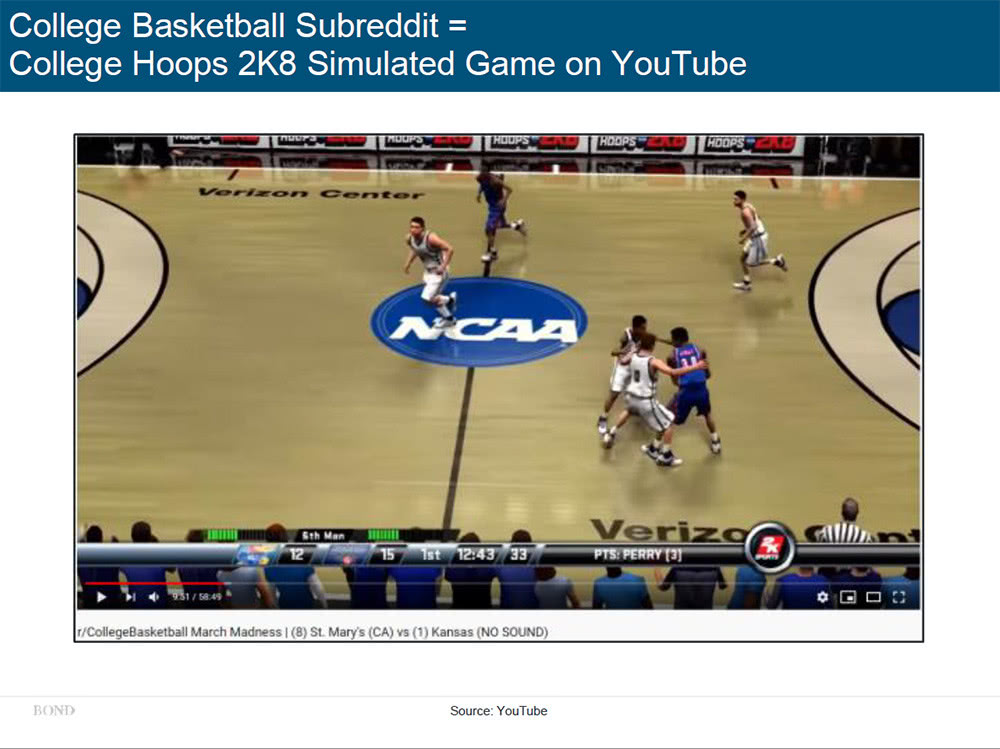The image size is (1000, 749).
Task: Click the 33 shot clock value
Action: point(518,554)
